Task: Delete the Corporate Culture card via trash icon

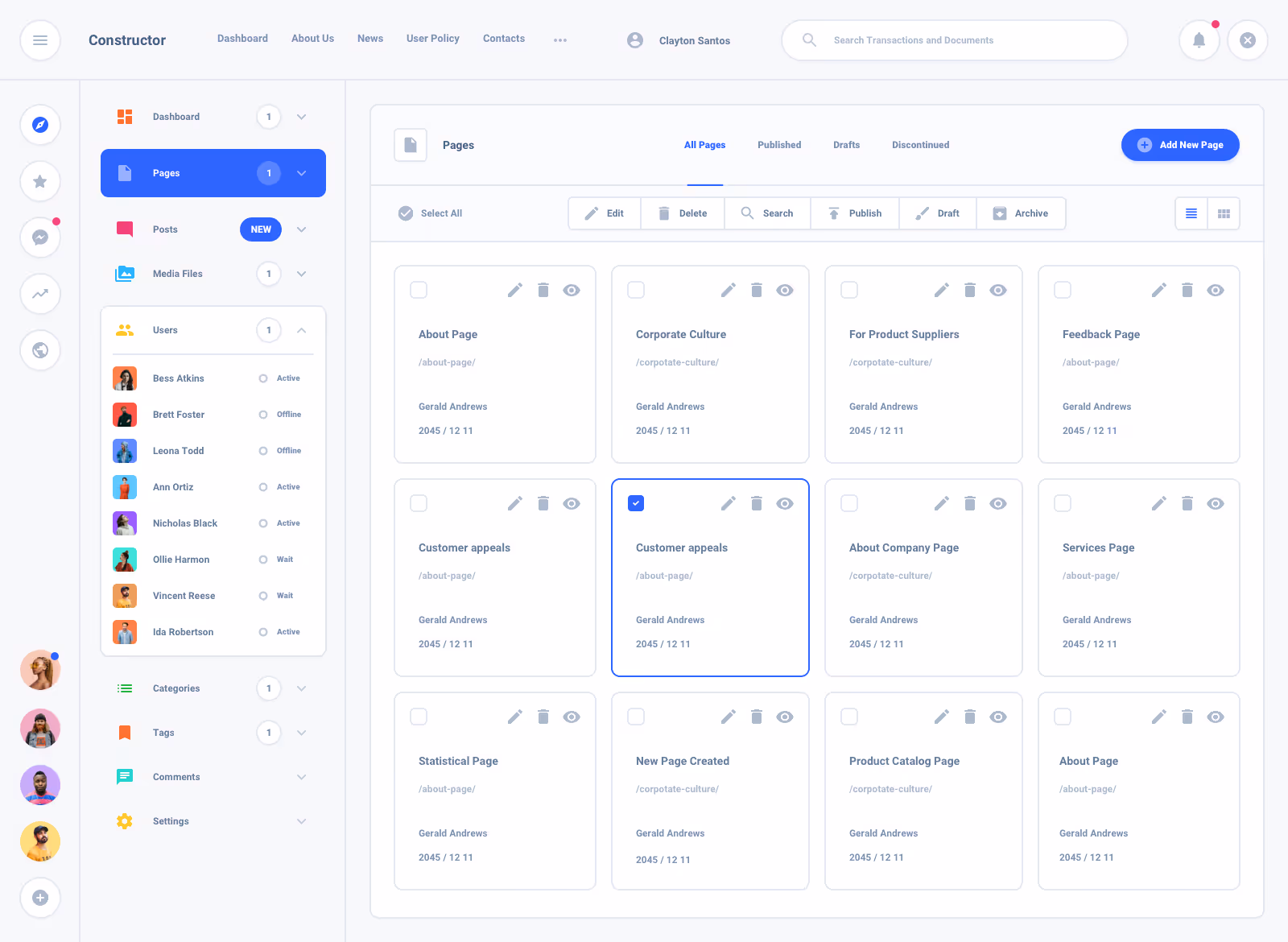Action: click(757, 290)
